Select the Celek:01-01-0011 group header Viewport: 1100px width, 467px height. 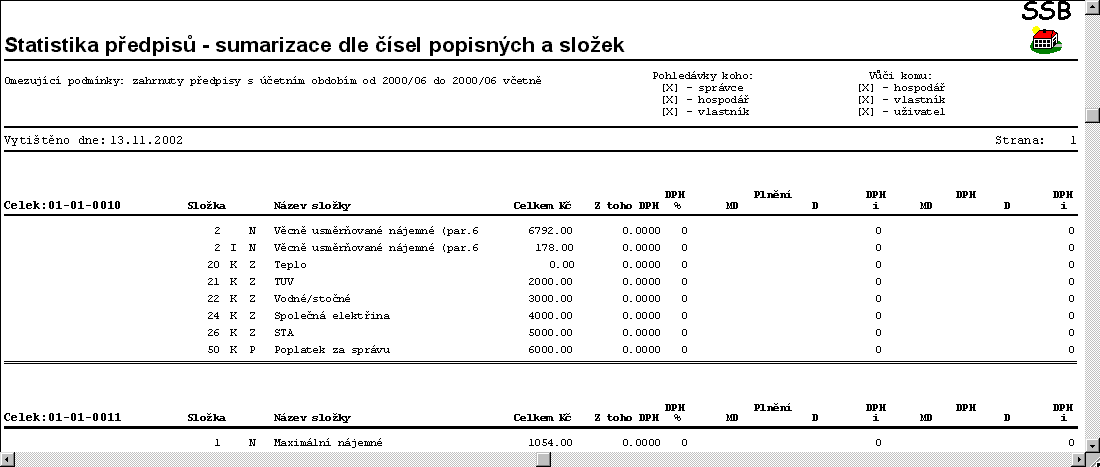click(x=63, y=417)
